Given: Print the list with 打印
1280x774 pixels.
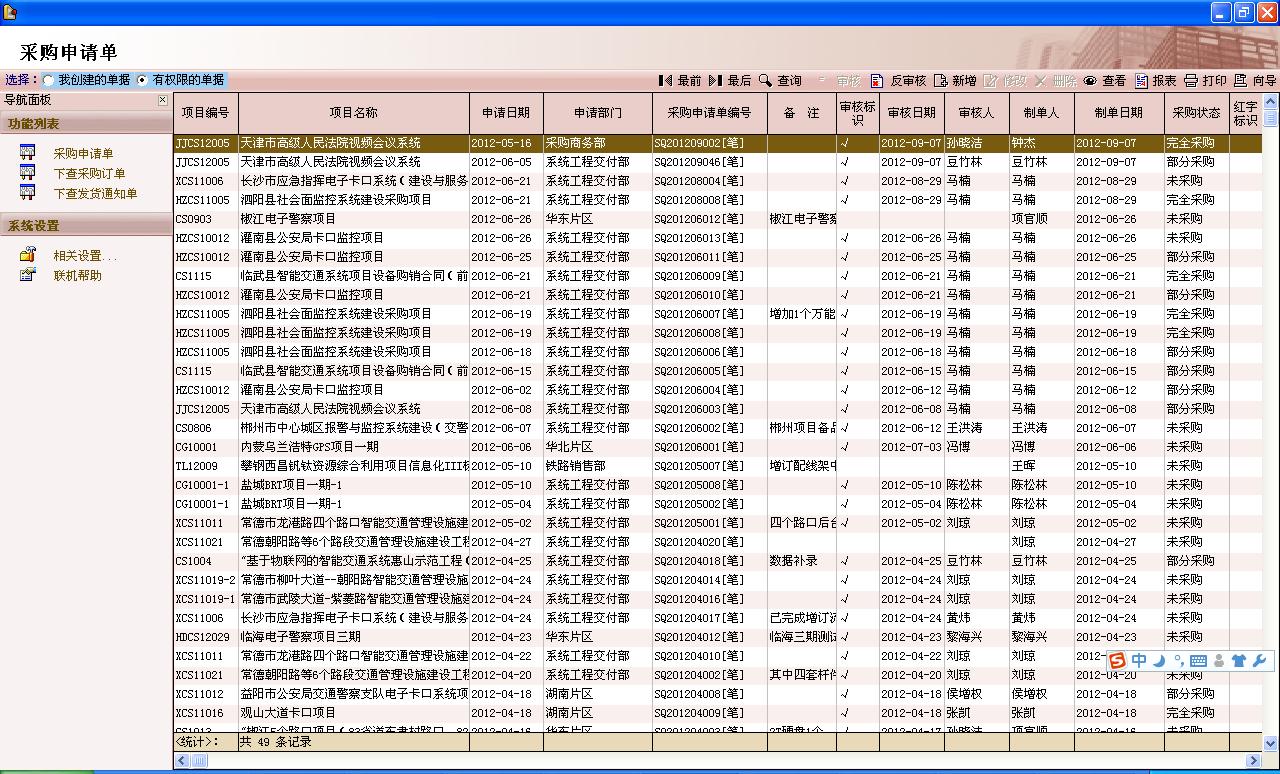Looking at the screenshot, I should [1205, 80].
